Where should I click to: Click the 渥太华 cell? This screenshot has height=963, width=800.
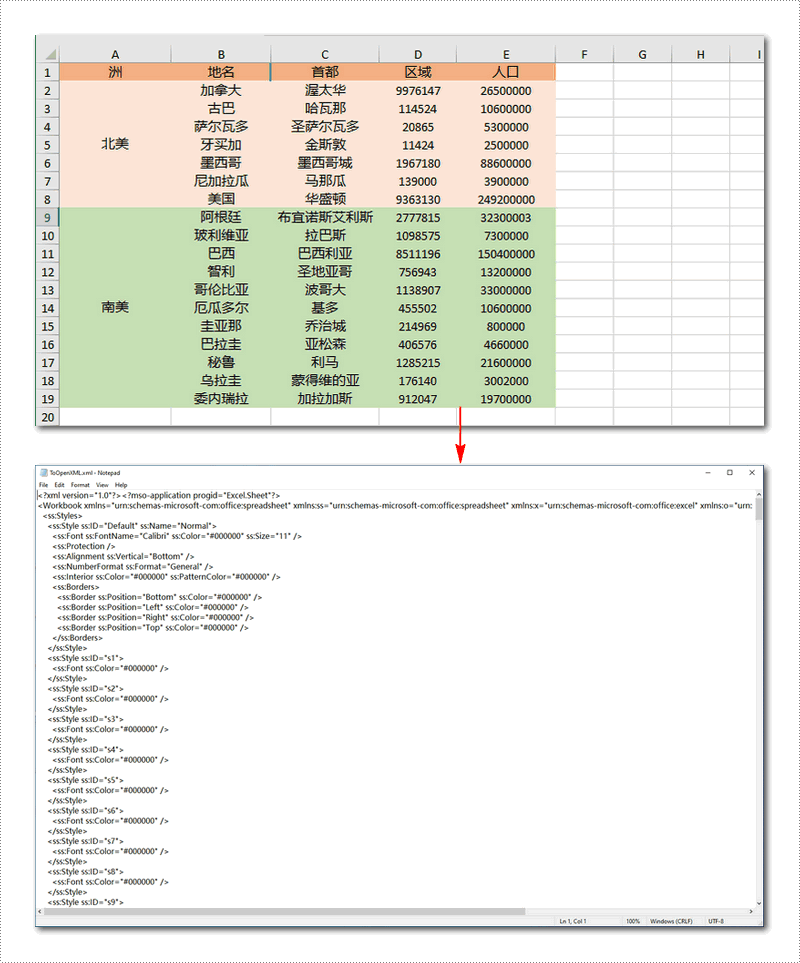pyautogui.click(x=325, y=90)
